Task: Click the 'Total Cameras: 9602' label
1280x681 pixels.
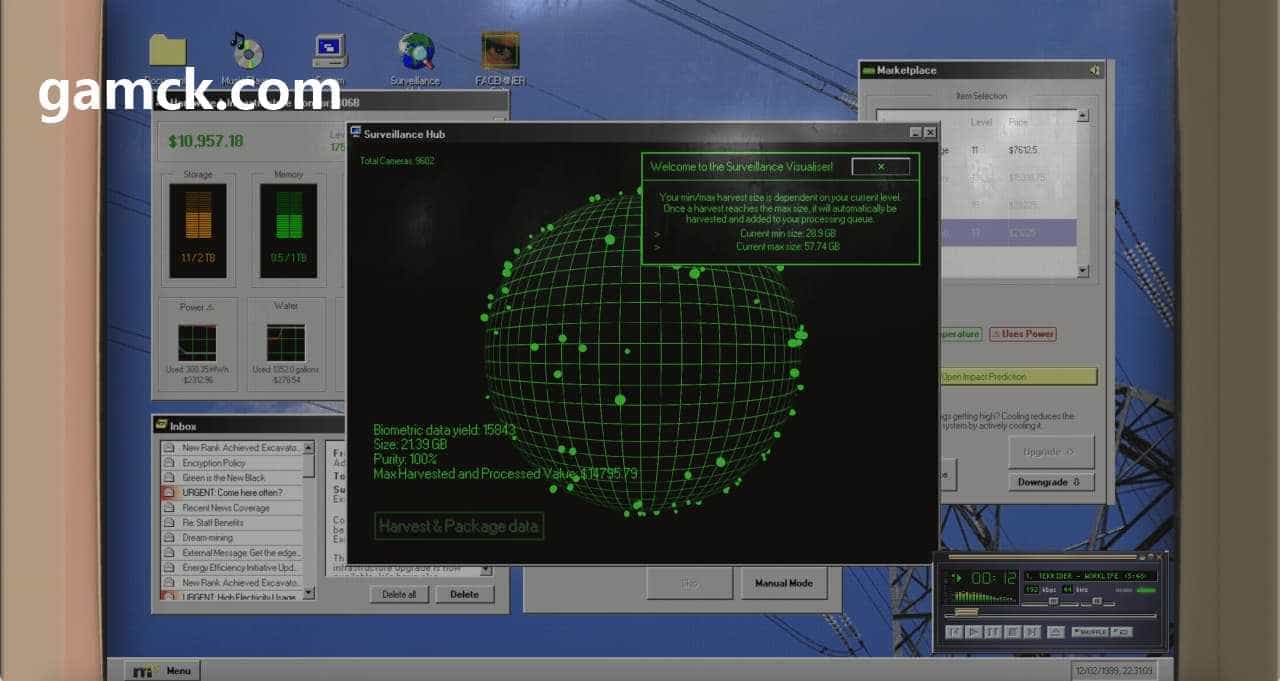Action: (x=397, y=161)
